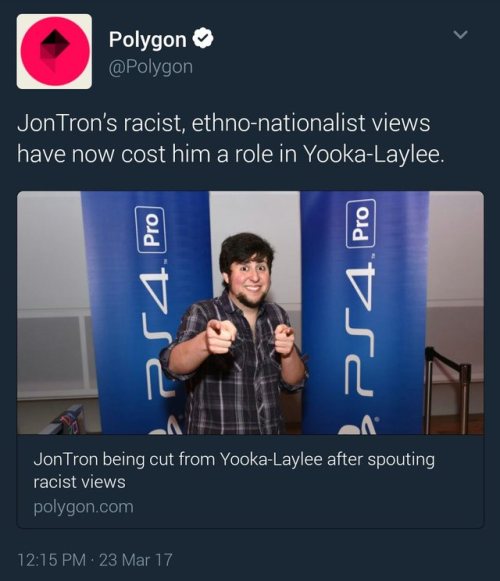Select the word JonTron's in tweet text
Viewport: 500px width, 581px height.
[x=67, y=123]
